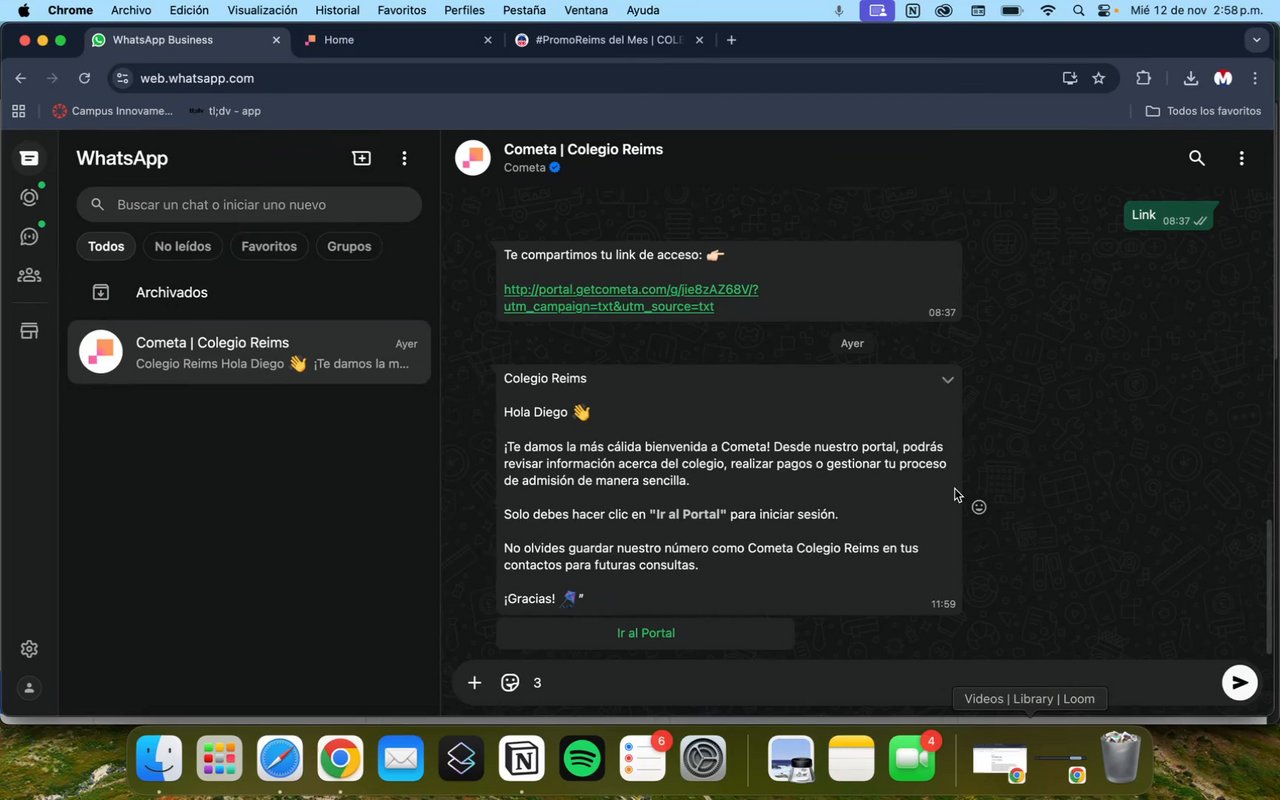Switch to the Home browser tab
This screenshot has width=1280, height=800.
(397, 40)
